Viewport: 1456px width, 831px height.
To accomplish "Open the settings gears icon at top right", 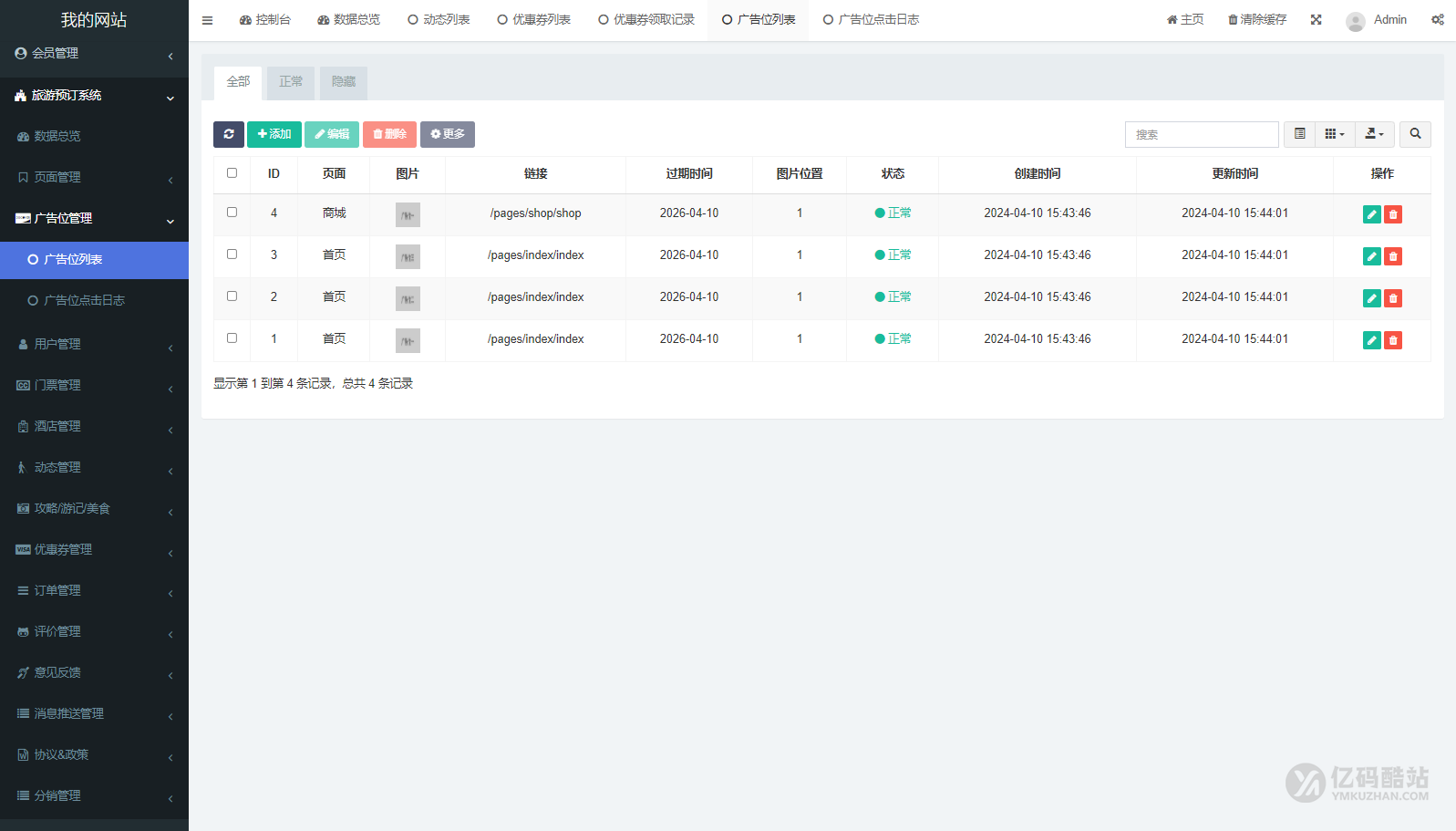I will [x=1437, y=20].
